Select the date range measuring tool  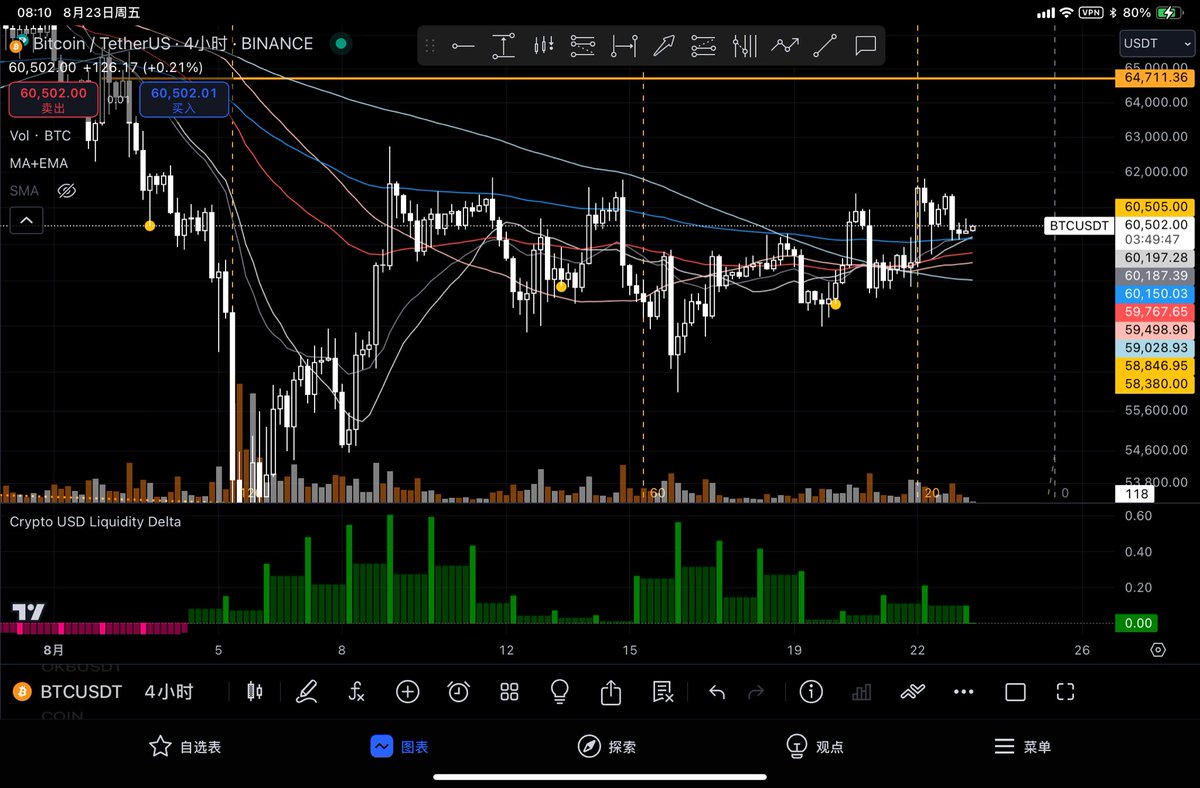click(x=624, y=45)
